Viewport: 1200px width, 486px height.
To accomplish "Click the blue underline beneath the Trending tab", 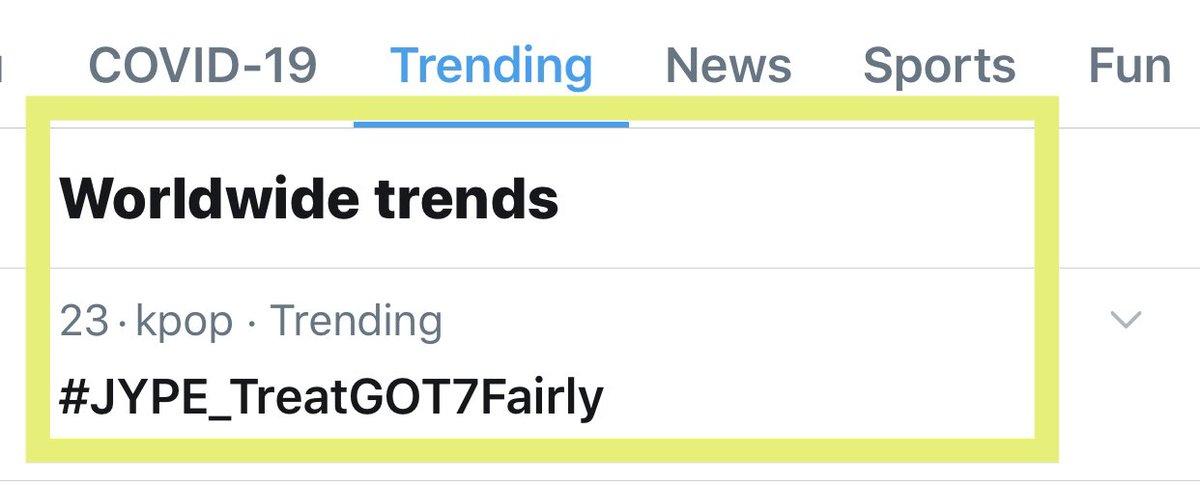I will coord(491,124).
